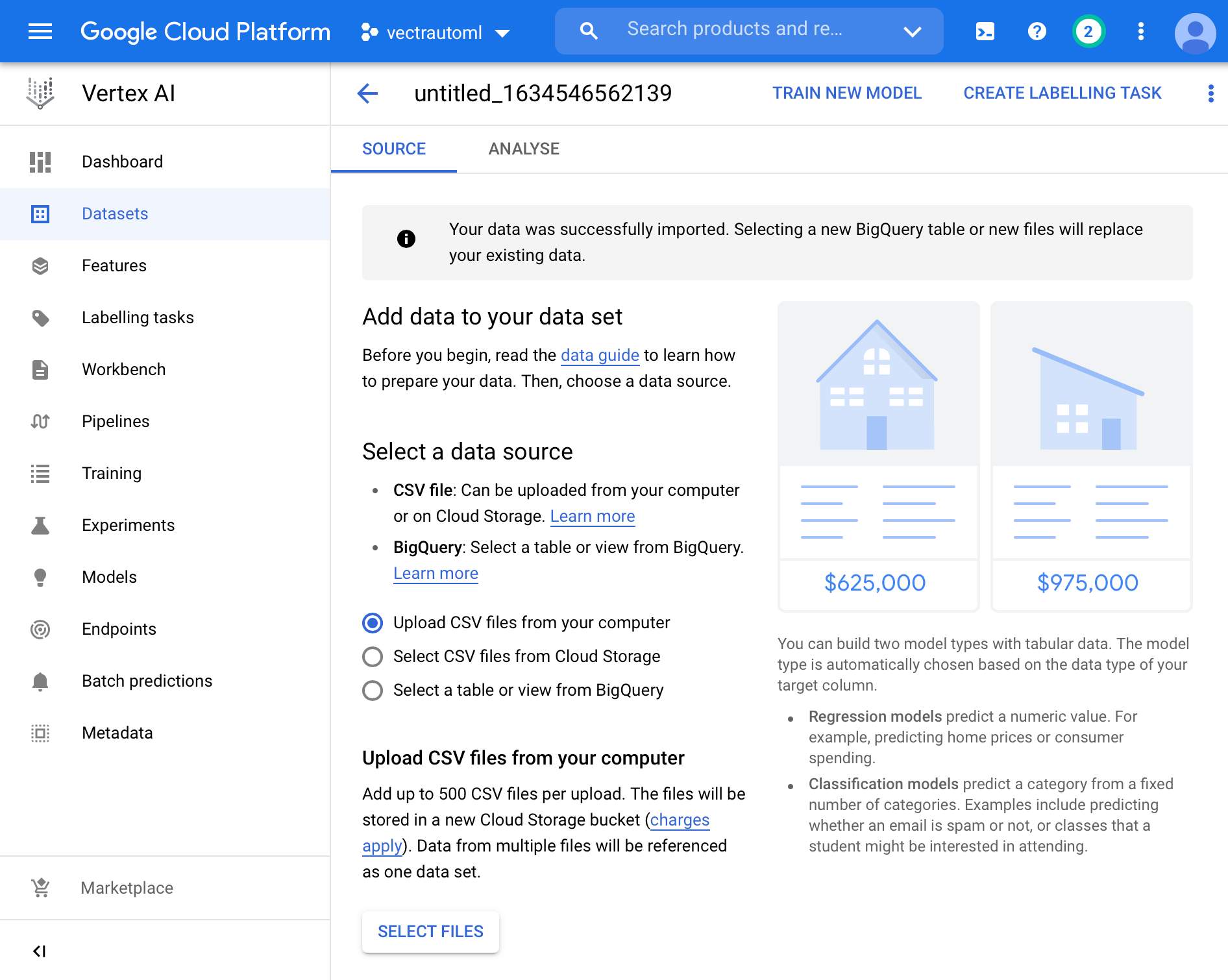This screenshot has height=980, width=1228.
Task: Choose Select a table or view from BigQuery
Action: tap(373, 691)
